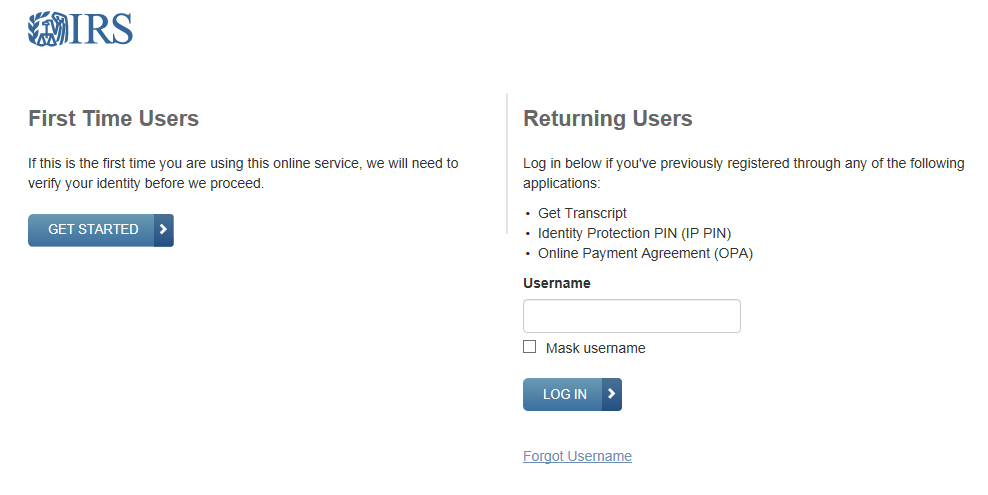Click the identity verification paragraph text
The width and height of the screenshot is (988, 495).
click(x=243, y=173)
